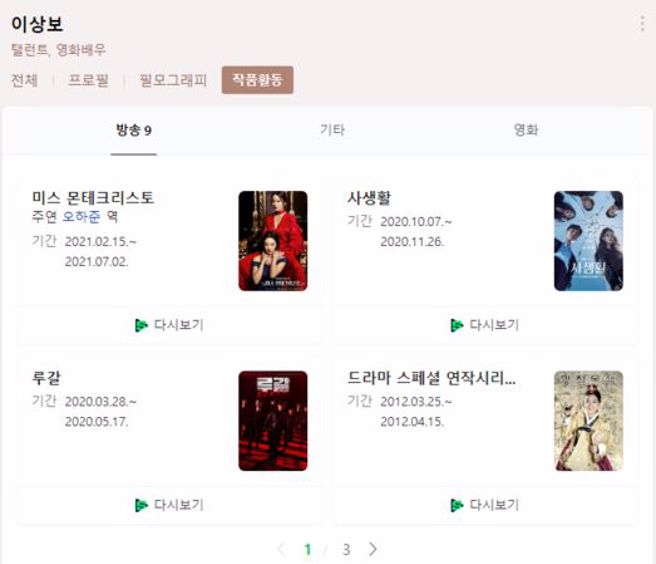Open the 루갈 poster thumbnail
Viewport: 656px width, 564px height.
coord(273,421)
